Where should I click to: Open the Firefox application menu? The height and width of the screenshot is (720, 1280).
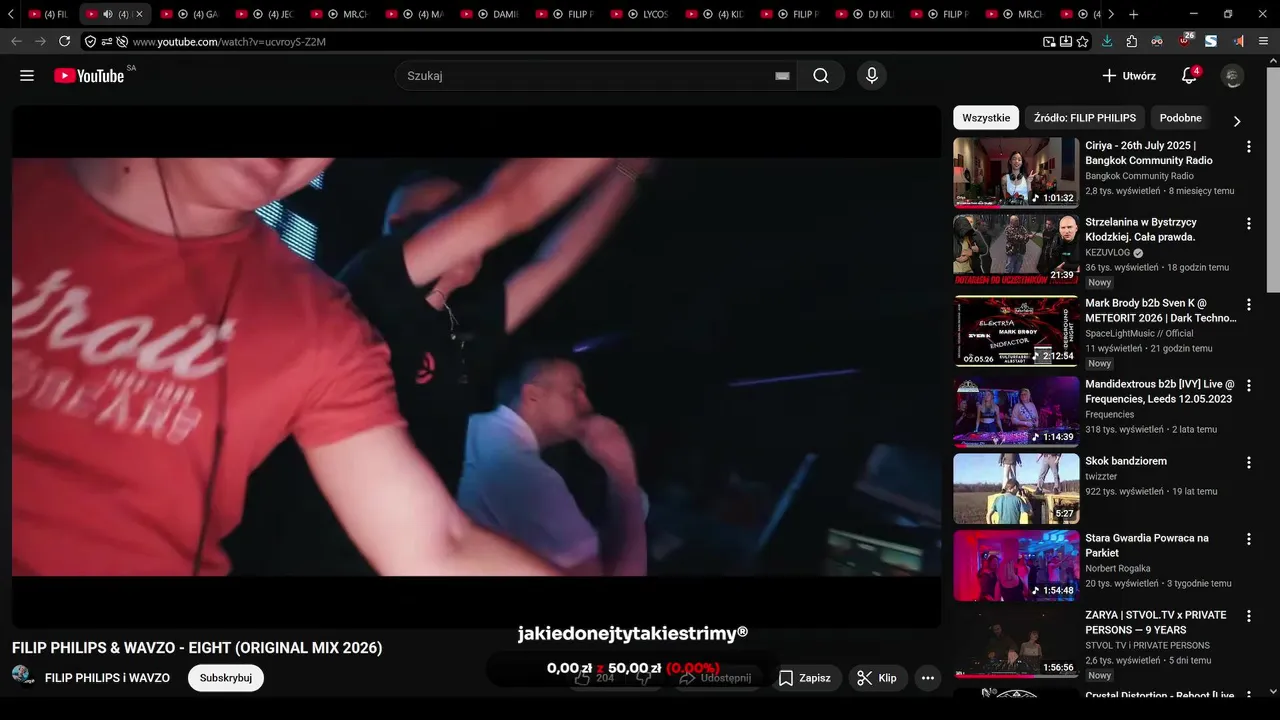(1264, 41)
